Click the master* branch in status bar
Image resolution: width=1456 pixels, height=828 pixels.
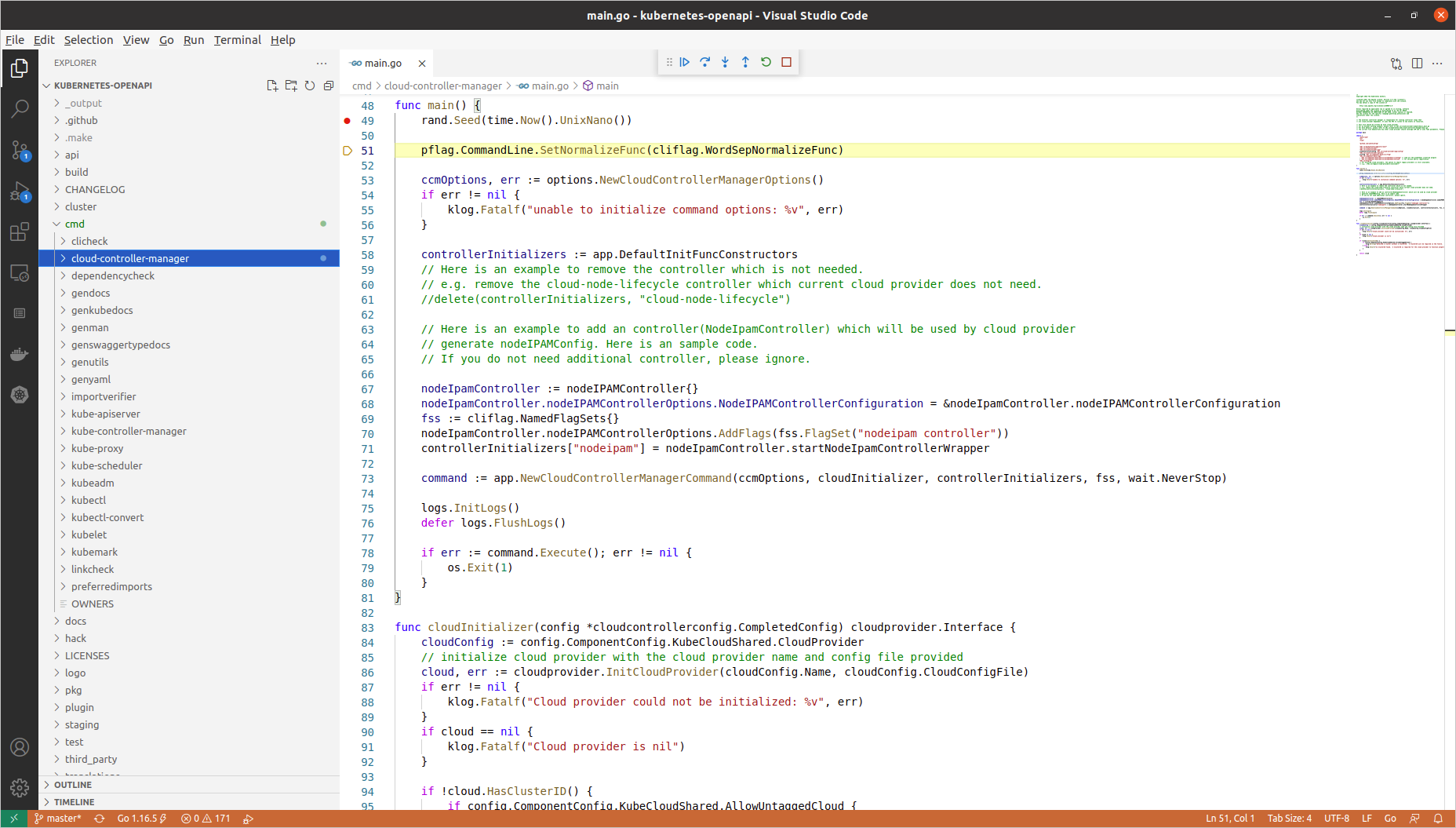[58, 819]
